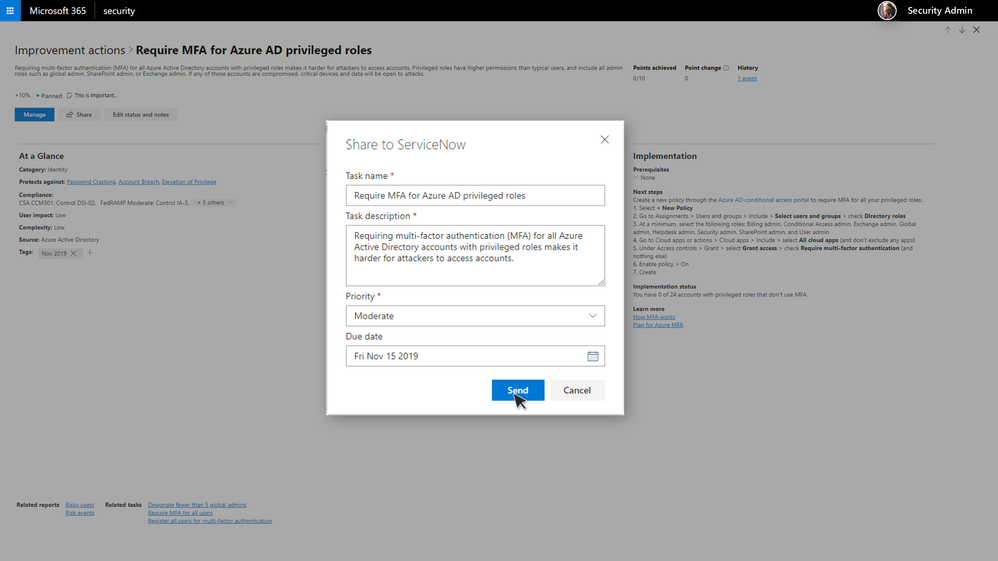Viewport: 998px width, 561px height.
Task: Click Microsoft 365 in the top bar
Action: pos(57,11)
